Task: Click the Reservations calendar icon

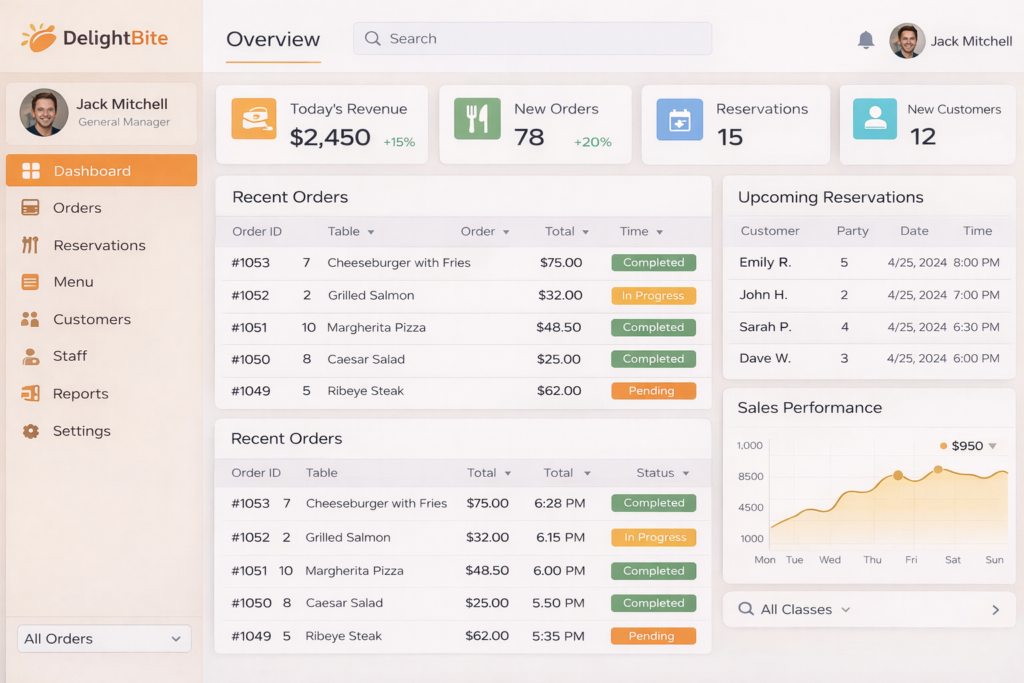Action: (679, 119)
